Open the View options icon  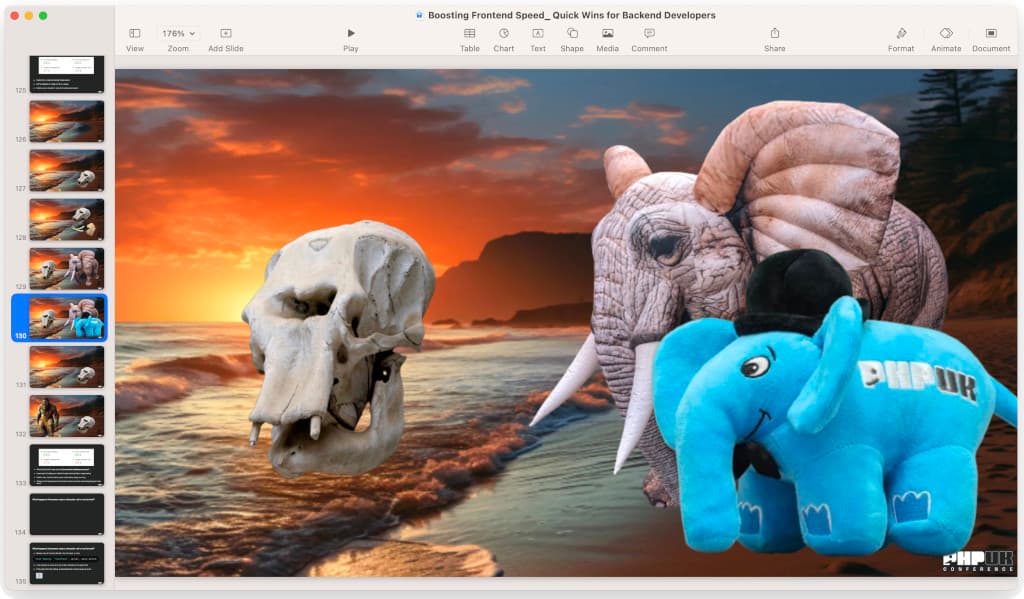(x=134, y=34)
